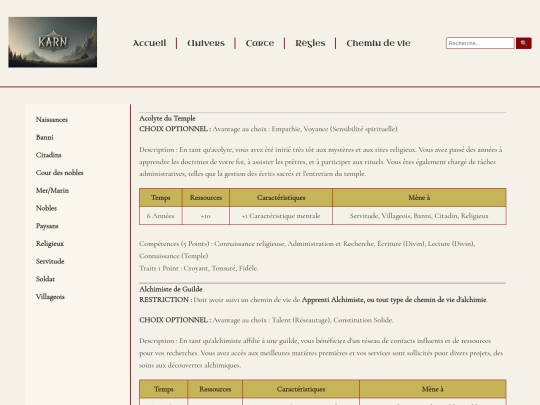The image size is (540, 405).
Task: Select Mer/Marin in the sidebar
Action: (x=52, y=190)
